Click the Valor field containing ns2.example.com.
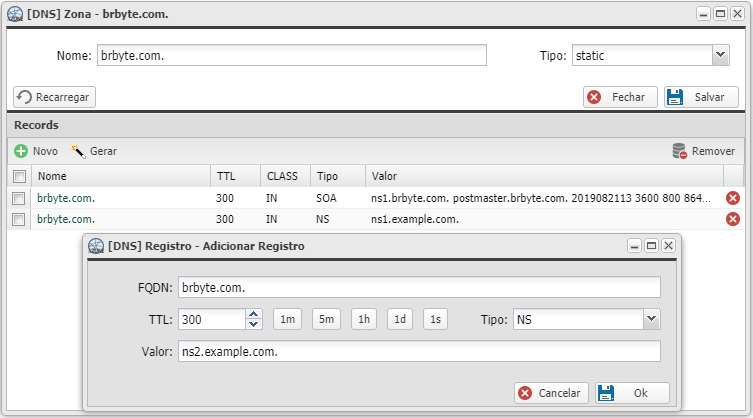This screenshot has height=418, width=753. coord(419,351)
